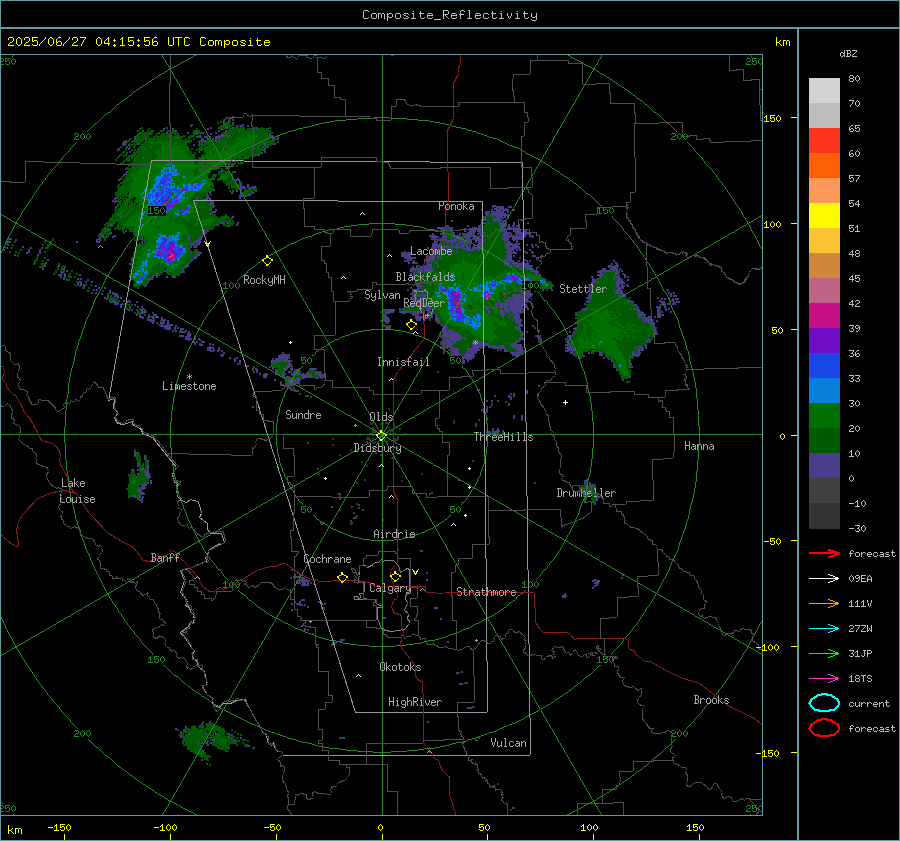Click the yellow diamond marker above Calgary
This screenshot has height=841, width=900.
(395, 576)
